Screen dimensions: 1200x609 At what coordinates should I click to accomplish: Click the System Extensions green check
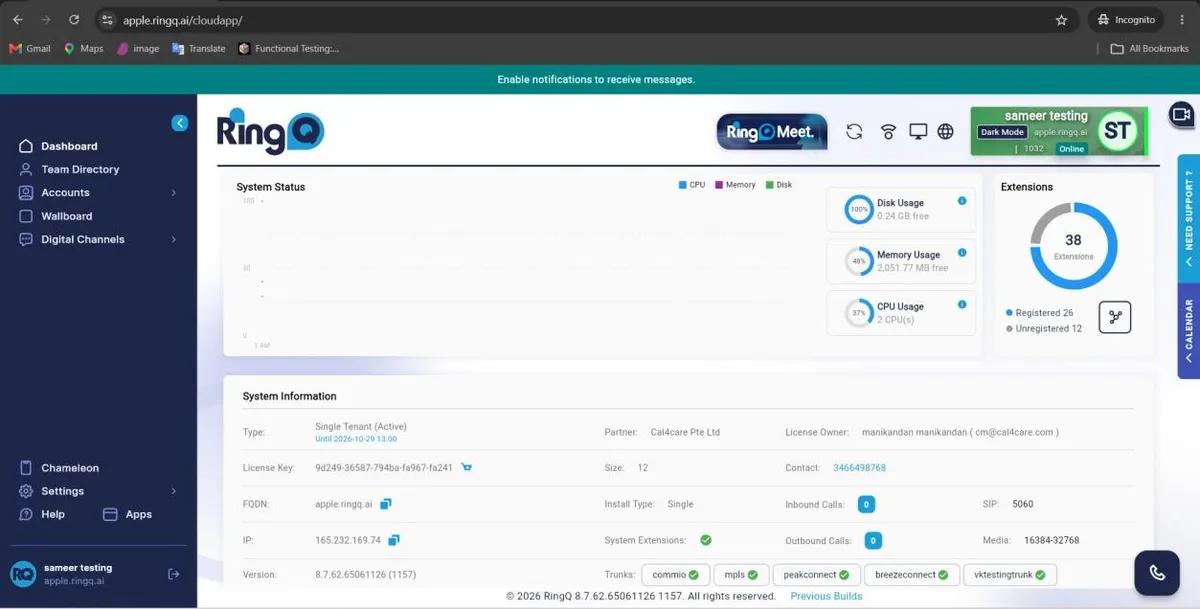tap(706, 540)
